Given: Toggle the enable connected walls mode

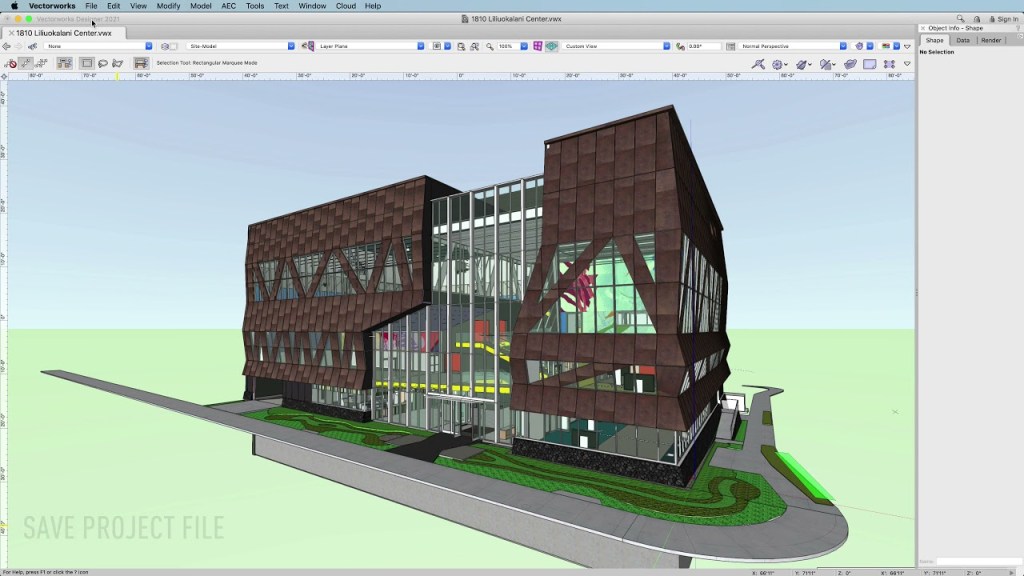Looking at the screenshot, I should [x=65, y=63].
